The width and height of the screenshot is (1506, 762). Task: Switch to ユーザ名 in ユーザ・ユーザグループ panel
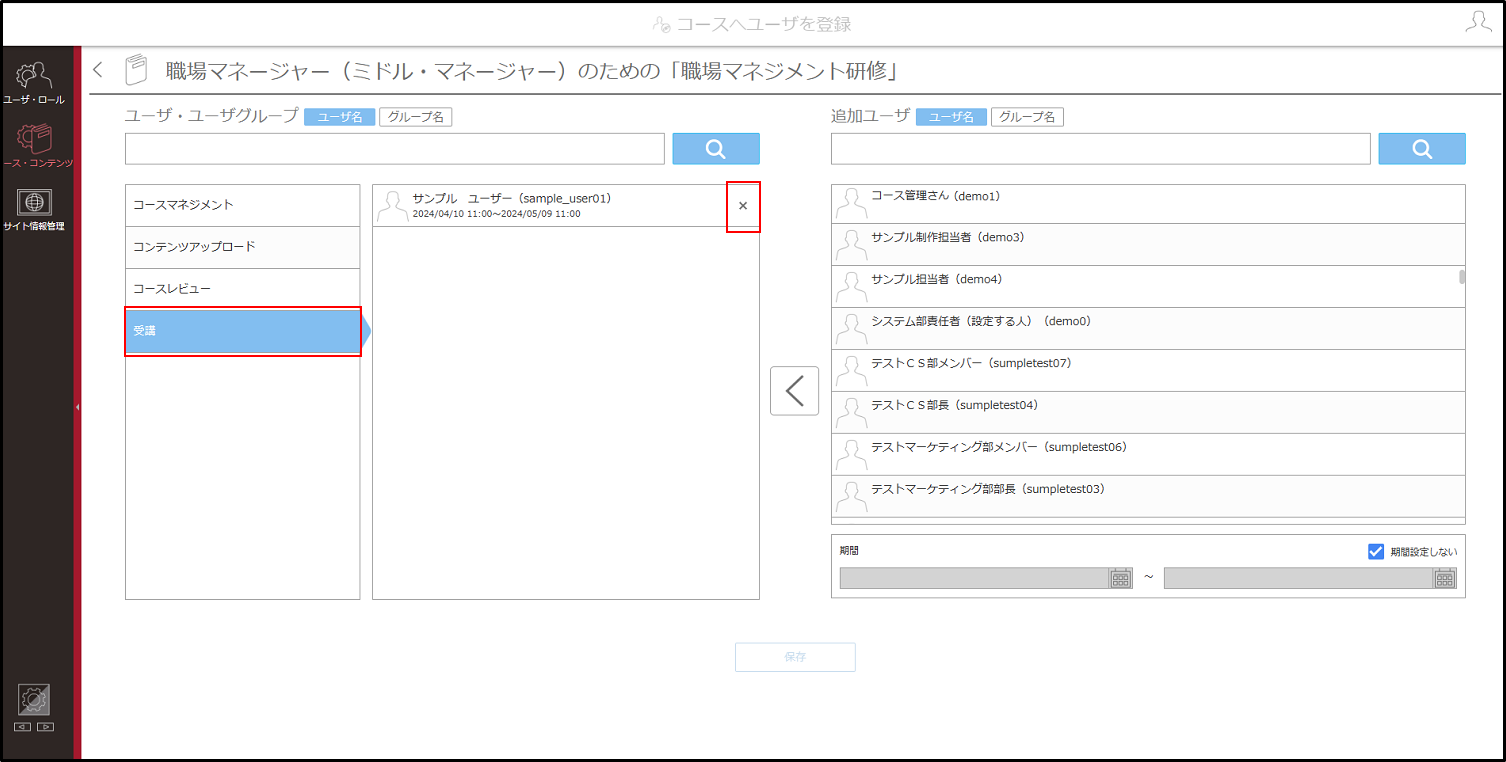click(340, 117)
